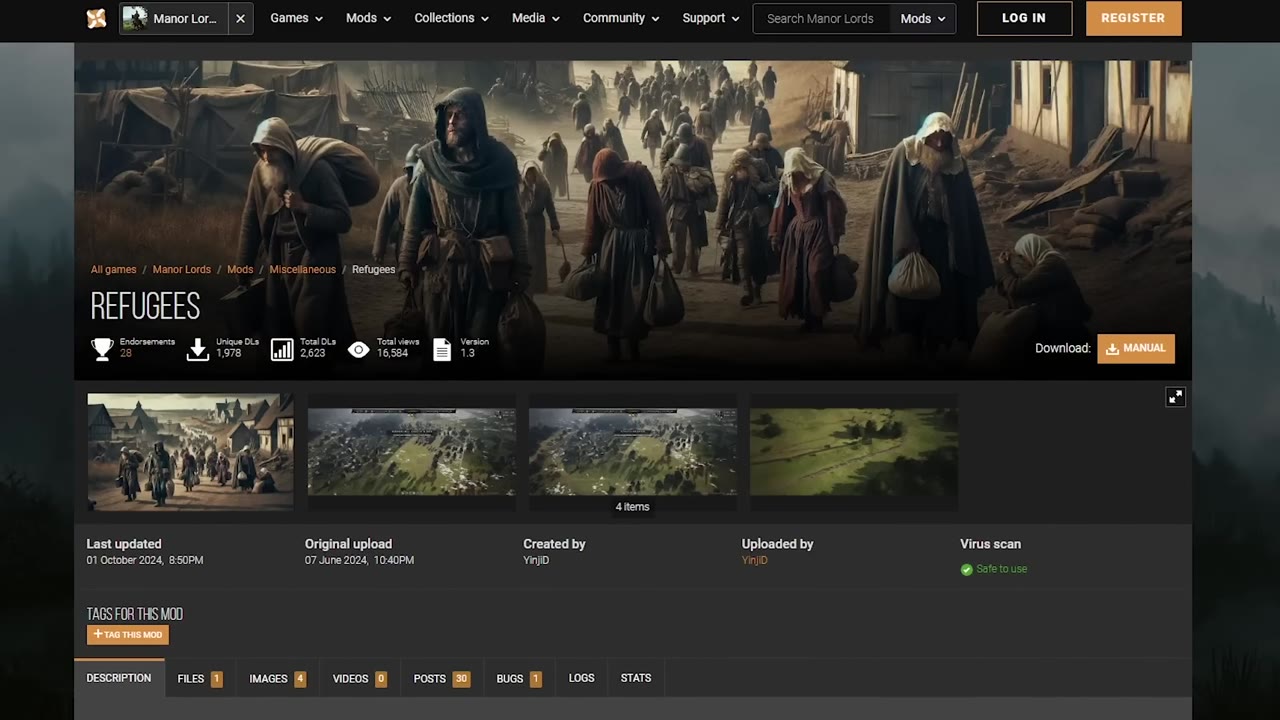Screen dimensions: 1280x720
Task: Expand the Media menu
Action: tap(535, 18)
